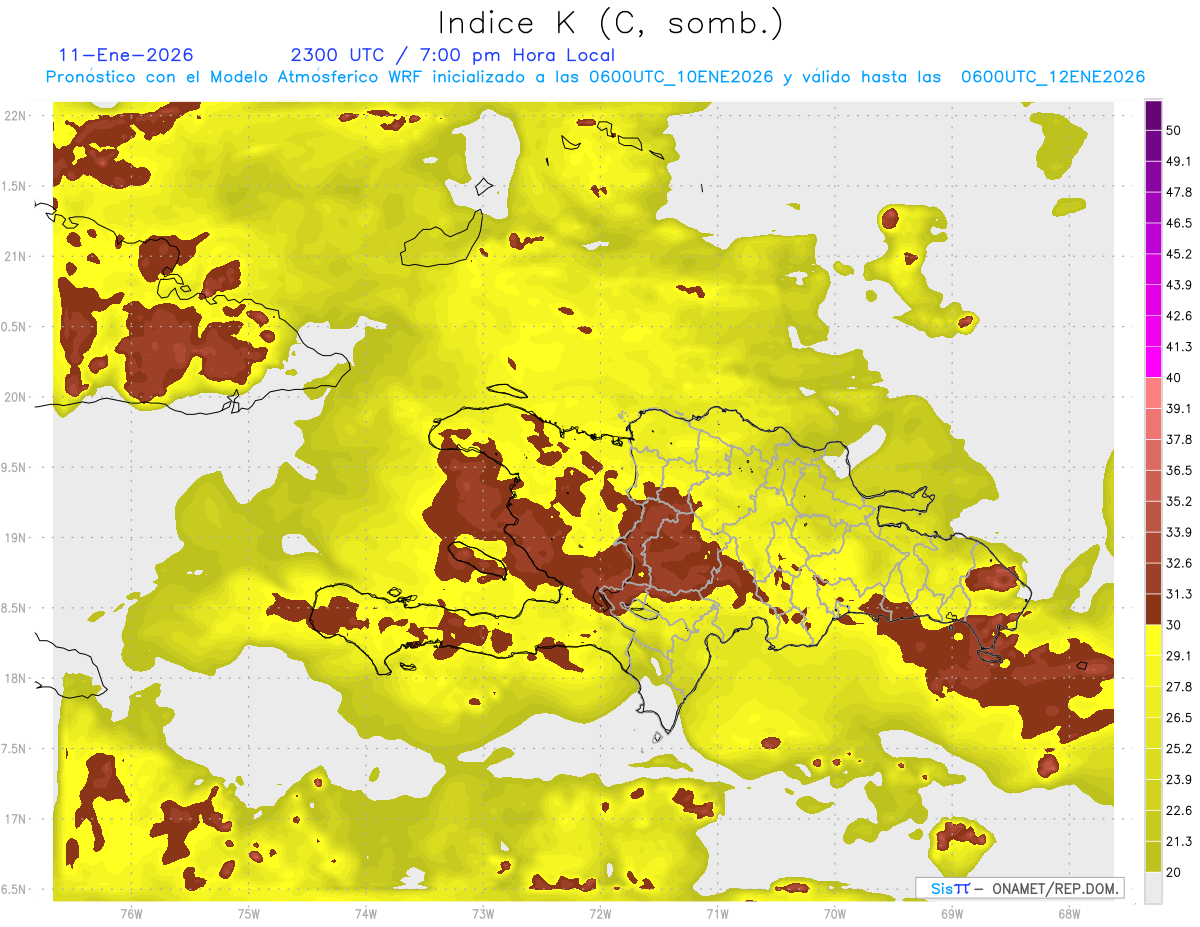Click the colorbar value "40"
This screenshot has height=927, width=1200.
click(x=1173, y=378)
